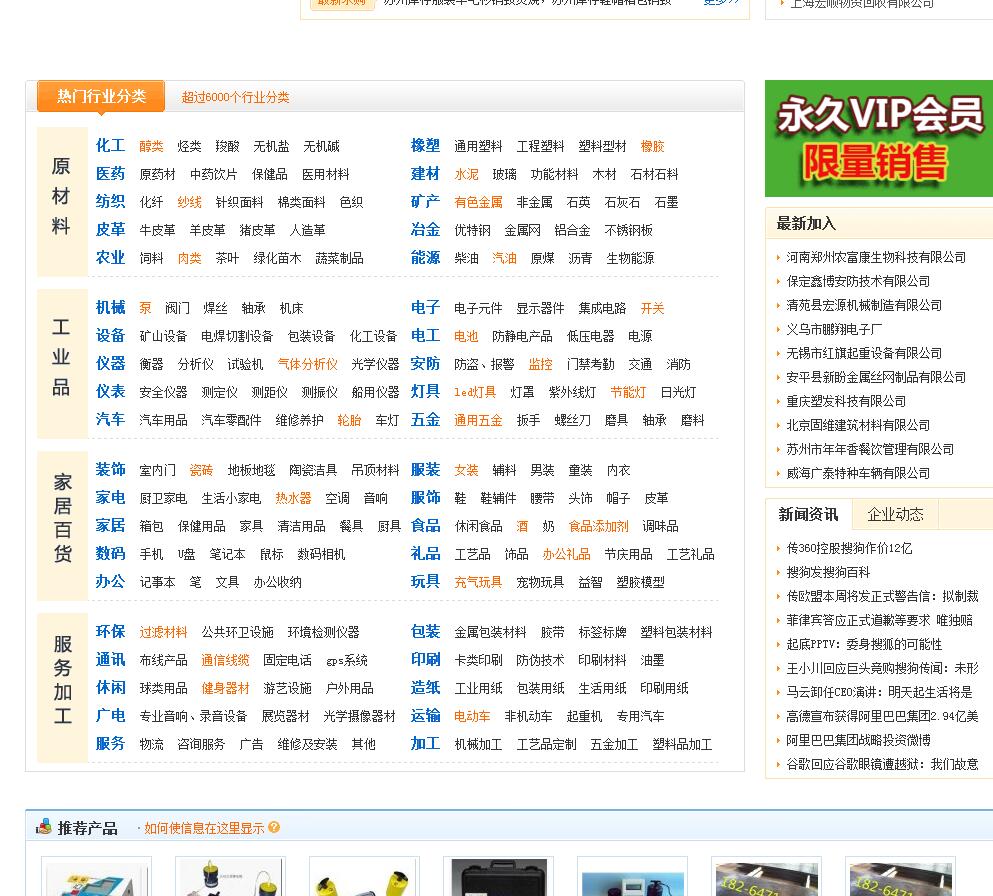Click the 气体分析仪 link
993x896 pixels.
pos(308,364)
